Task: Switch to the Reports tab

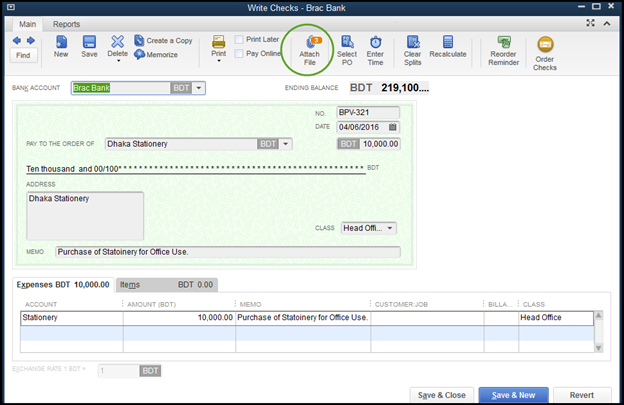Action: point(67,23)
